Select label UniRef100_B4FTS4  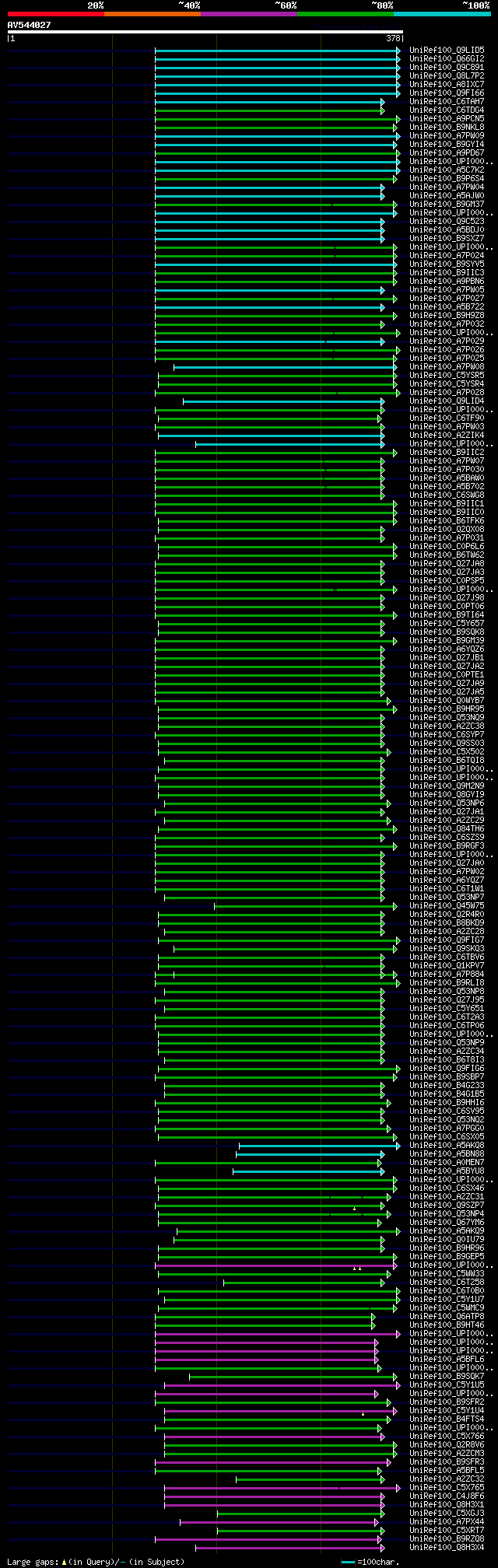tap(447, 1419)
